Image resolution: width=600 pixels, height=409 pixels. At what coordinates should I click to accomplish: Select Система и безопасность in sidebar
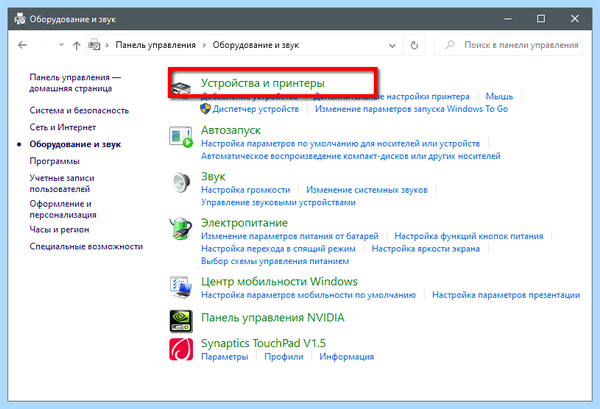pos(79,111)
